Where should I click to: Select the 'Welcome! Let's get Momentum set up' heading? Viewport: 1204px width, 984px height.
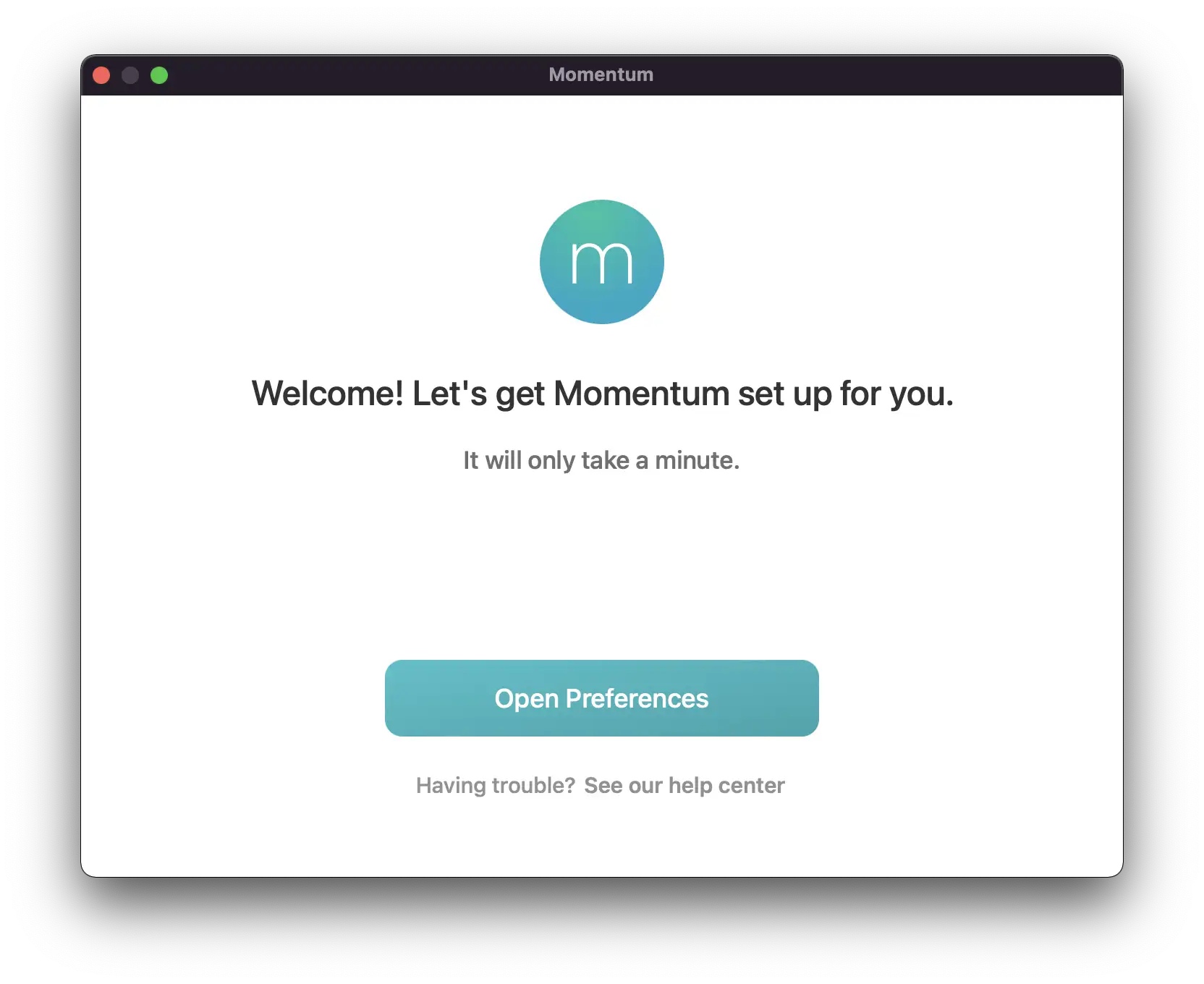point(602,394)
